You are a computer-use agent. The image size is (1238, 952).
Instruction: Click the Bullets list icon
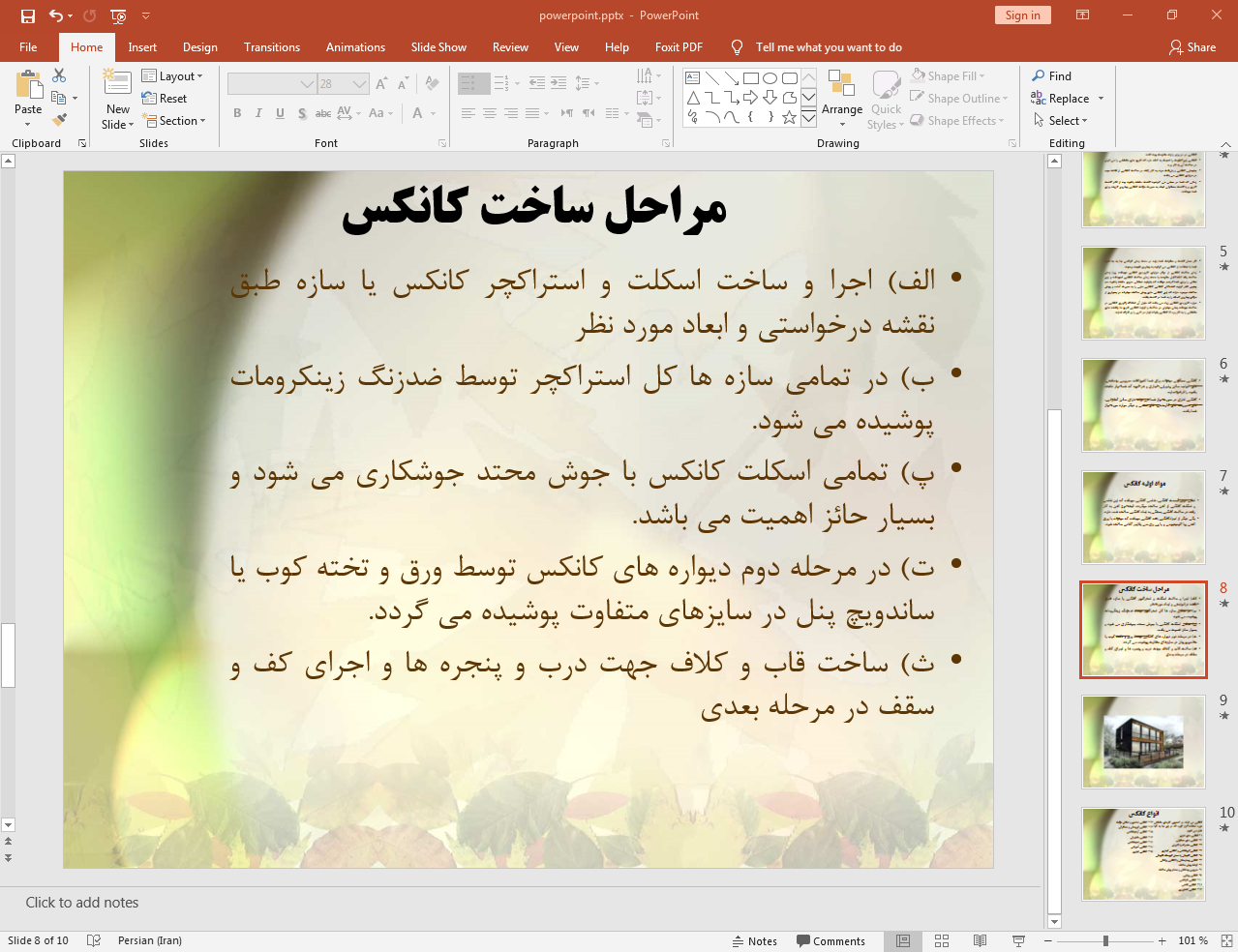(468, 83)
